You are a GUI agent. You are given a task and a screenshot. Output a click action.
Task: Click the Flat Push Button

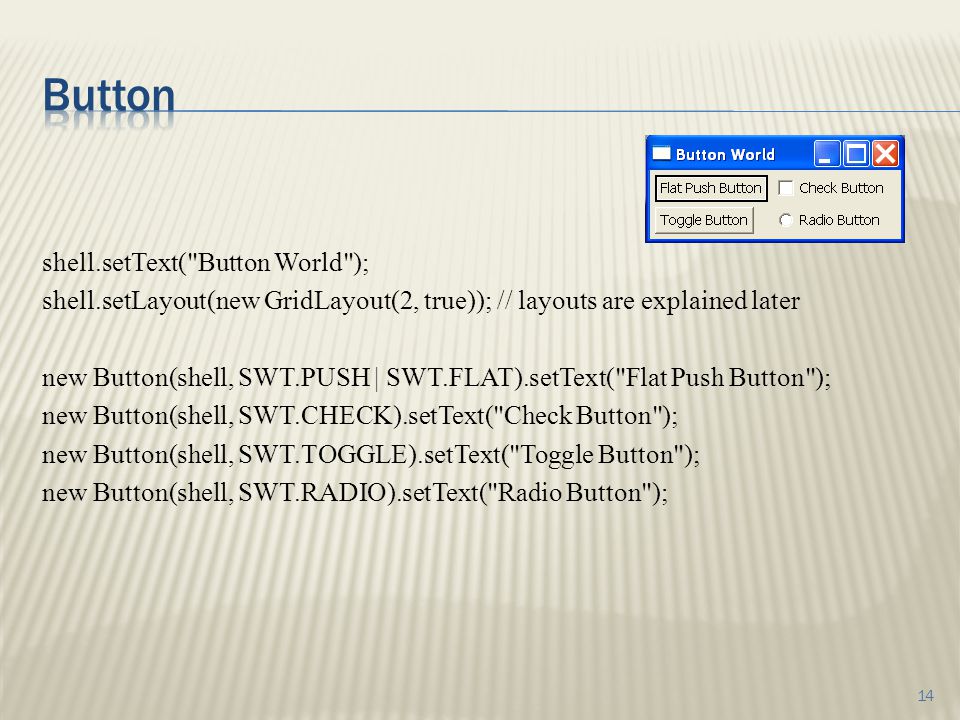tap(711, 188)
